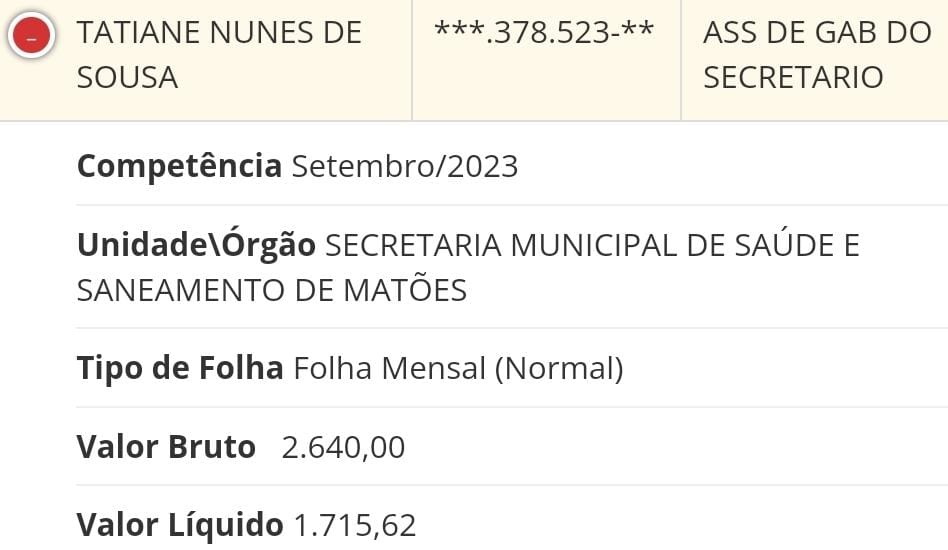948x550 pixels.
Task: Click the divider between name and CPF columns
Action: [x=412, y=60]
